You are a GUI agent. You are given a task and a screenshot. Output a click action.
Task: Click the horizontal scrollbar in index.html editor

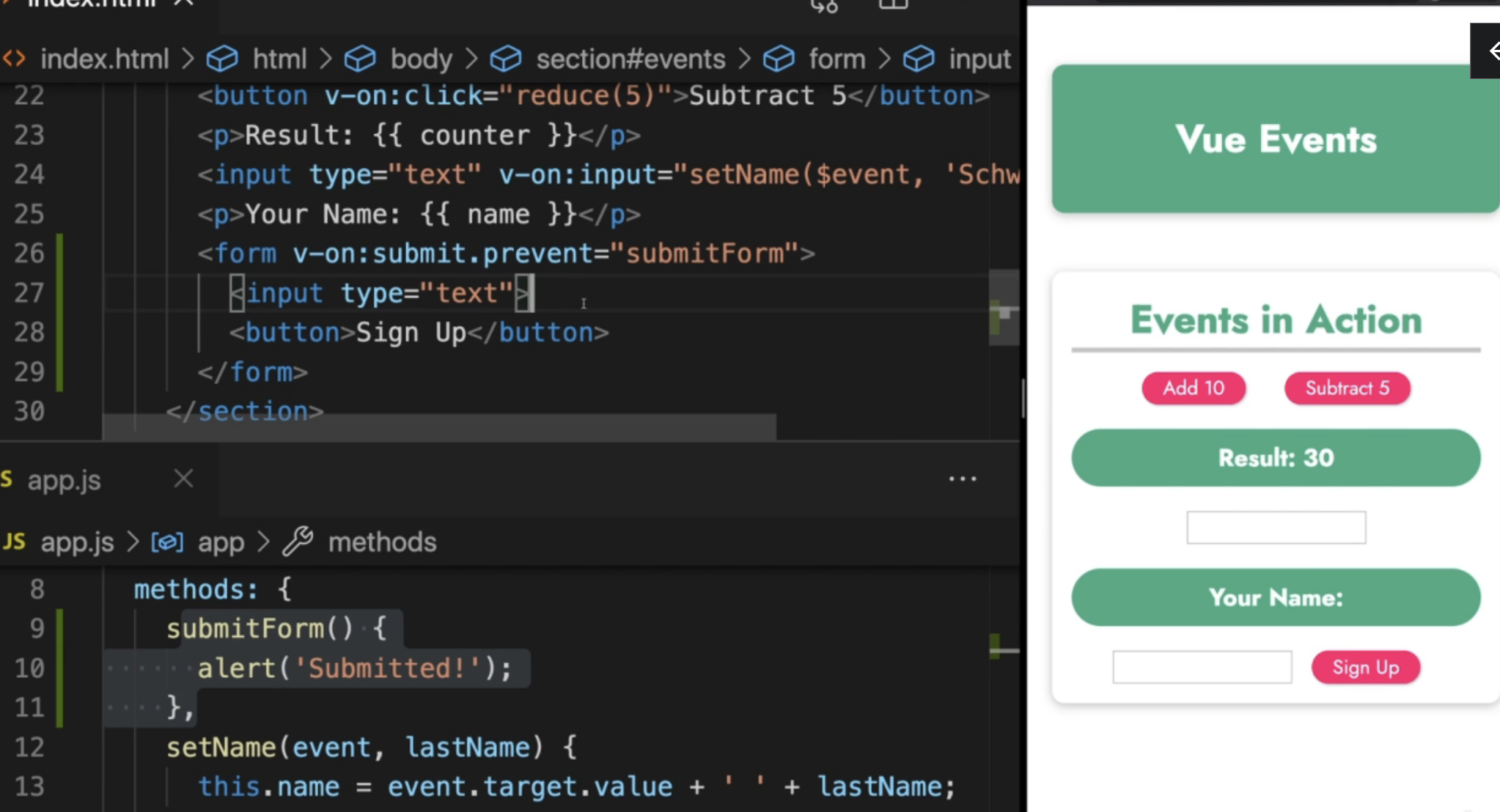tap(440, 427)
